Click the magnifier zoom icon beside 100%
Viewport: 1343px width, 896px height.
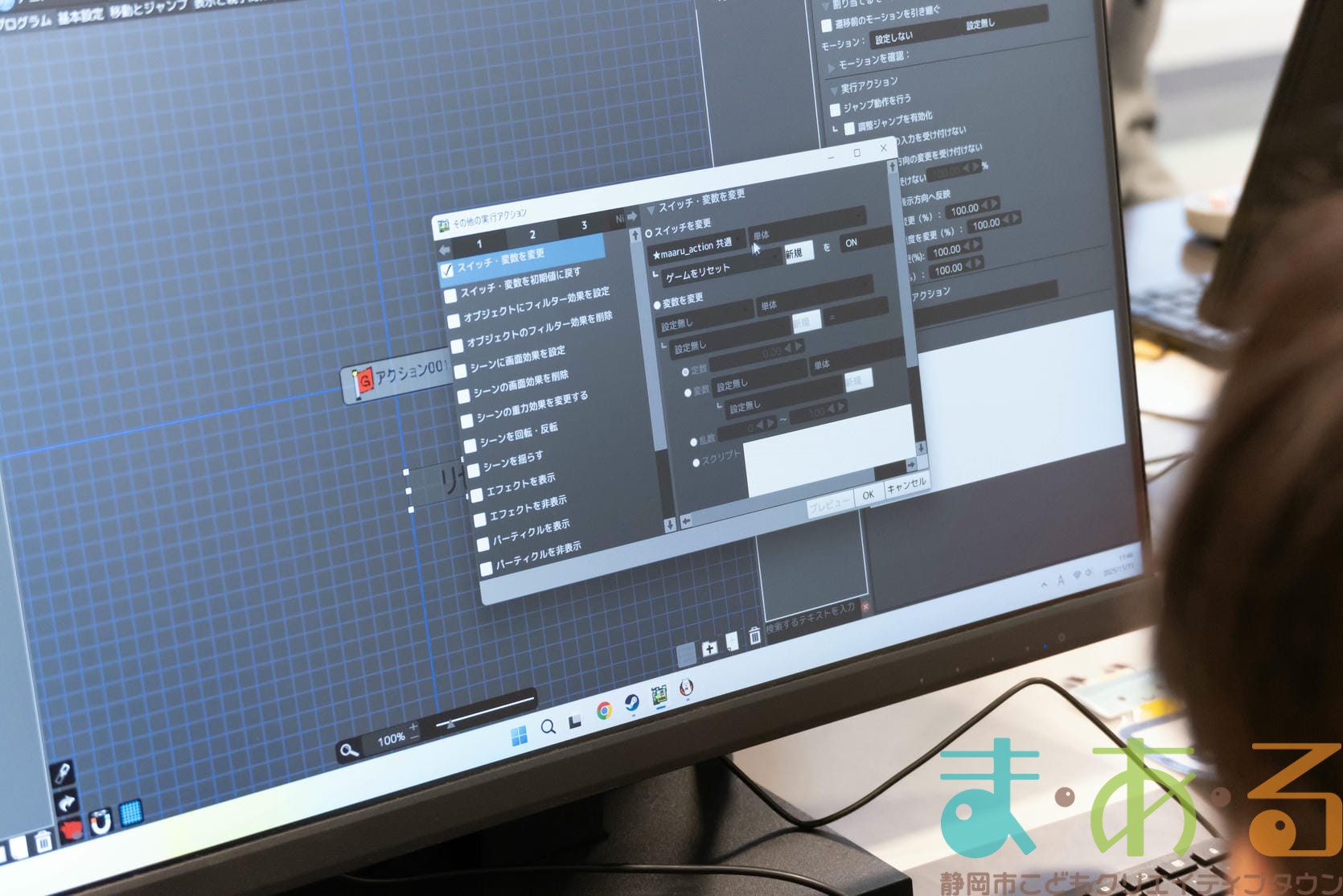point(349,750)
